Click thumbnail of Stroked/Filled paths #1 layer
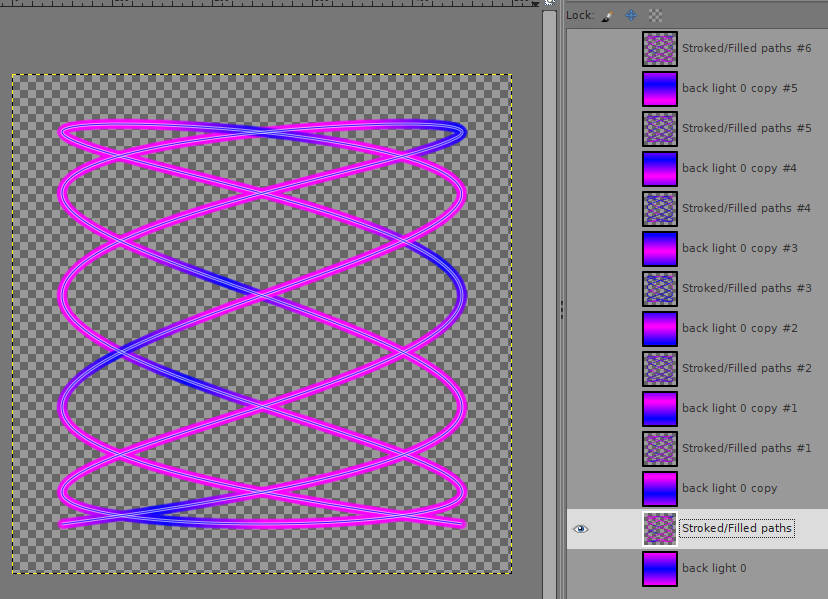 [660, 448]
